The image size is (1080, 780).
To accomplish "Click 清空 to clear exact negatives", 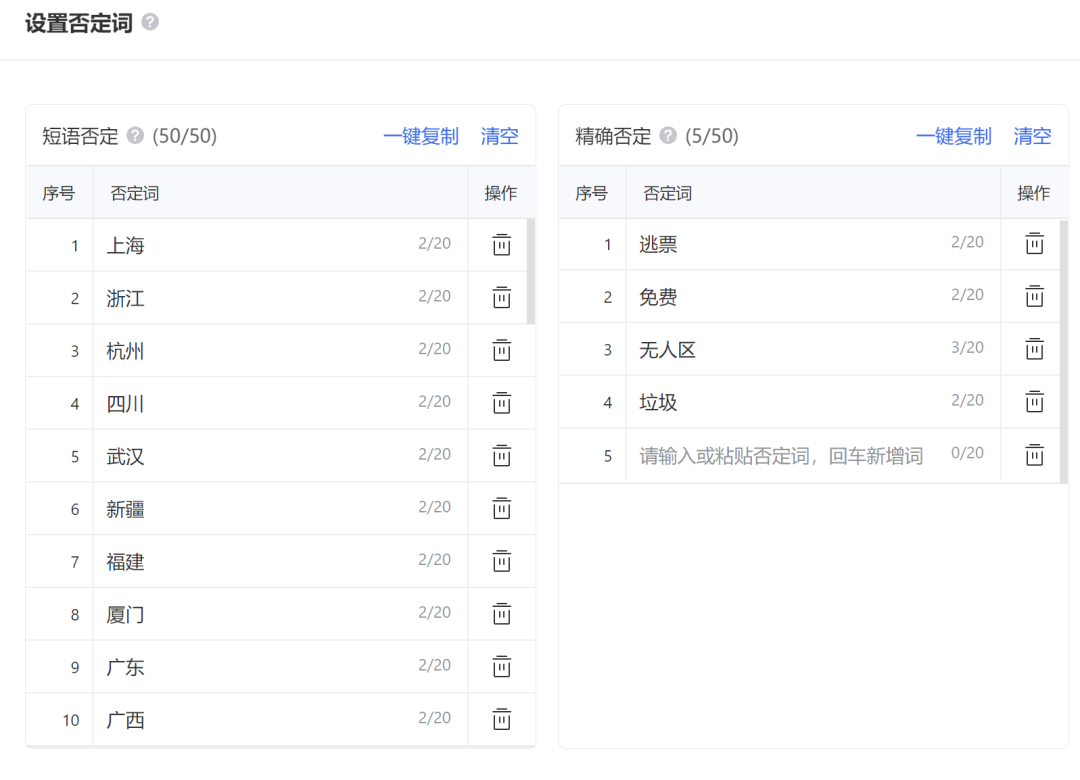I will coord(1032,136).
